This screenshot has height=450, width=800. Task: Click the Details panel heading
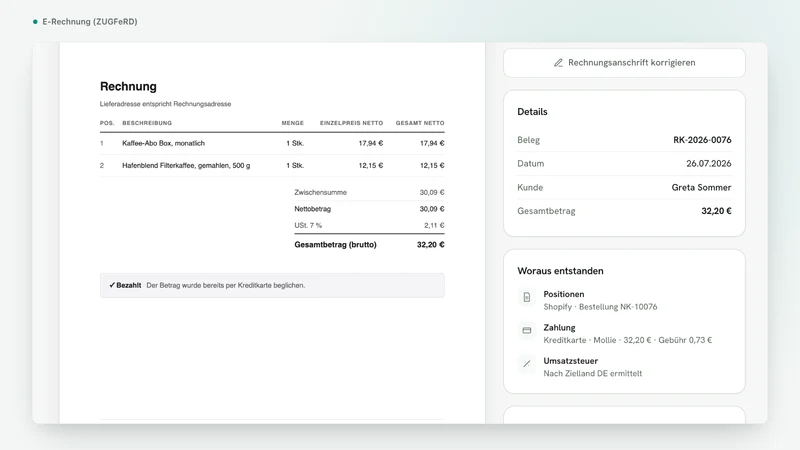(532, 112)
